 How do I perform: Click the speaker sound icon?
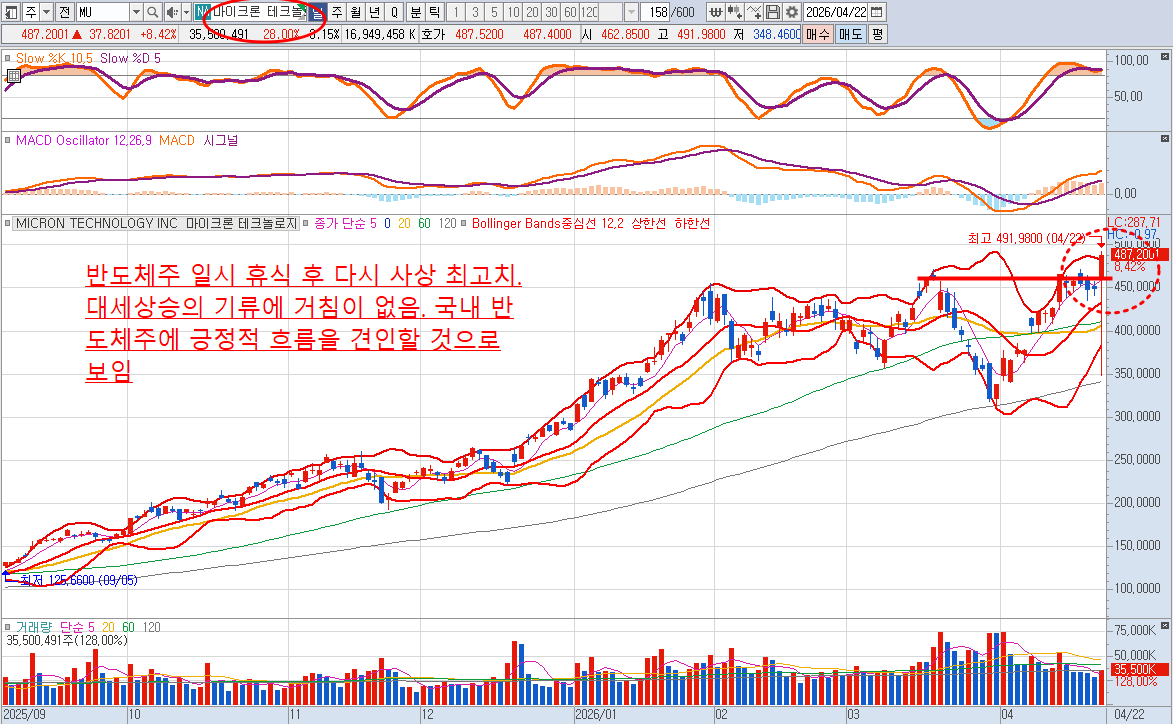pos(172,12)
